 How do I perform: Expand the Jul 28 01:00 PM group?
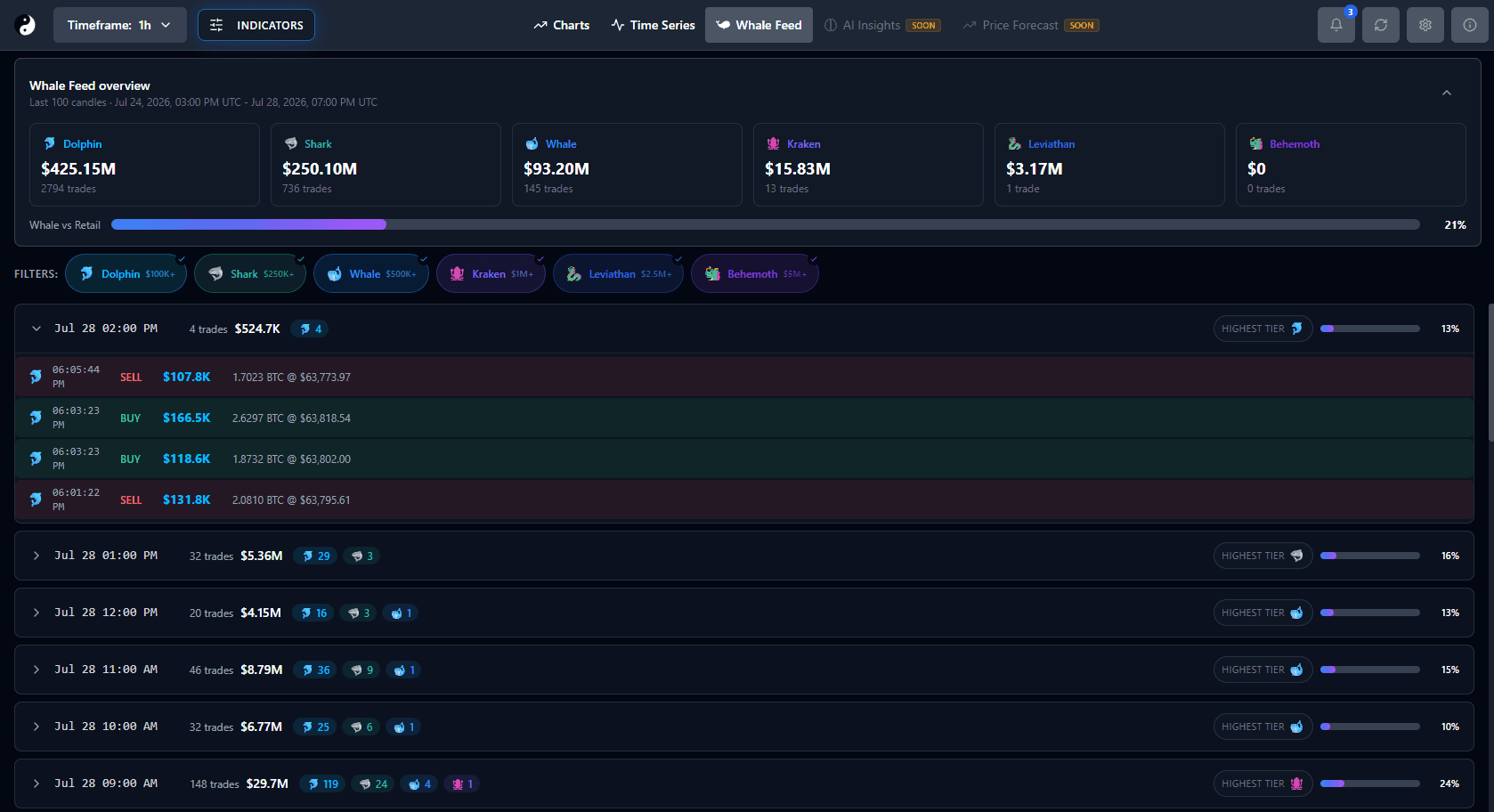point(37,556)
